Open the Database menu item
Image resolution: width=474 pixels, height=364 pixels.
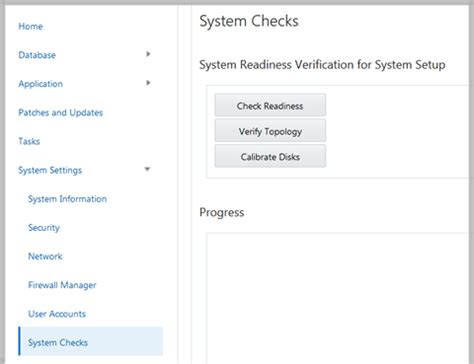click(37, 55)
